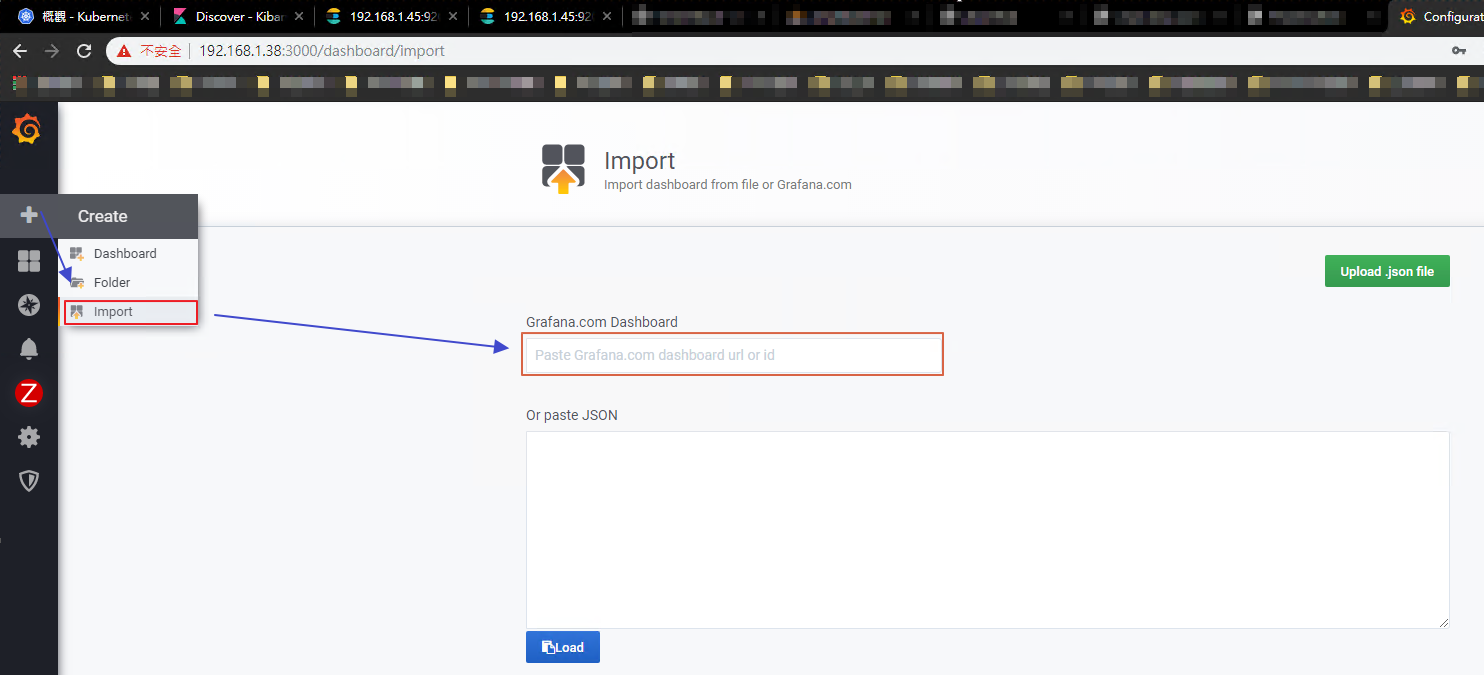Click inside the Or paste JSON textarea
Screen dimensions: 1484x675
coord(987,530)
